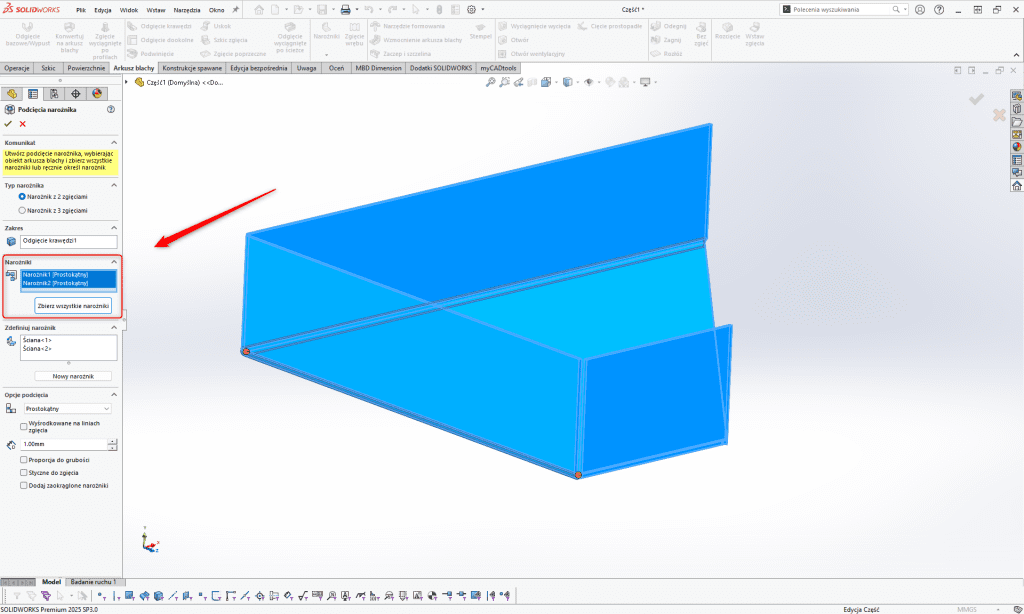Open the PropertyManager tab icon
This screenshot has width=1024, height=614.
point(33,93)
